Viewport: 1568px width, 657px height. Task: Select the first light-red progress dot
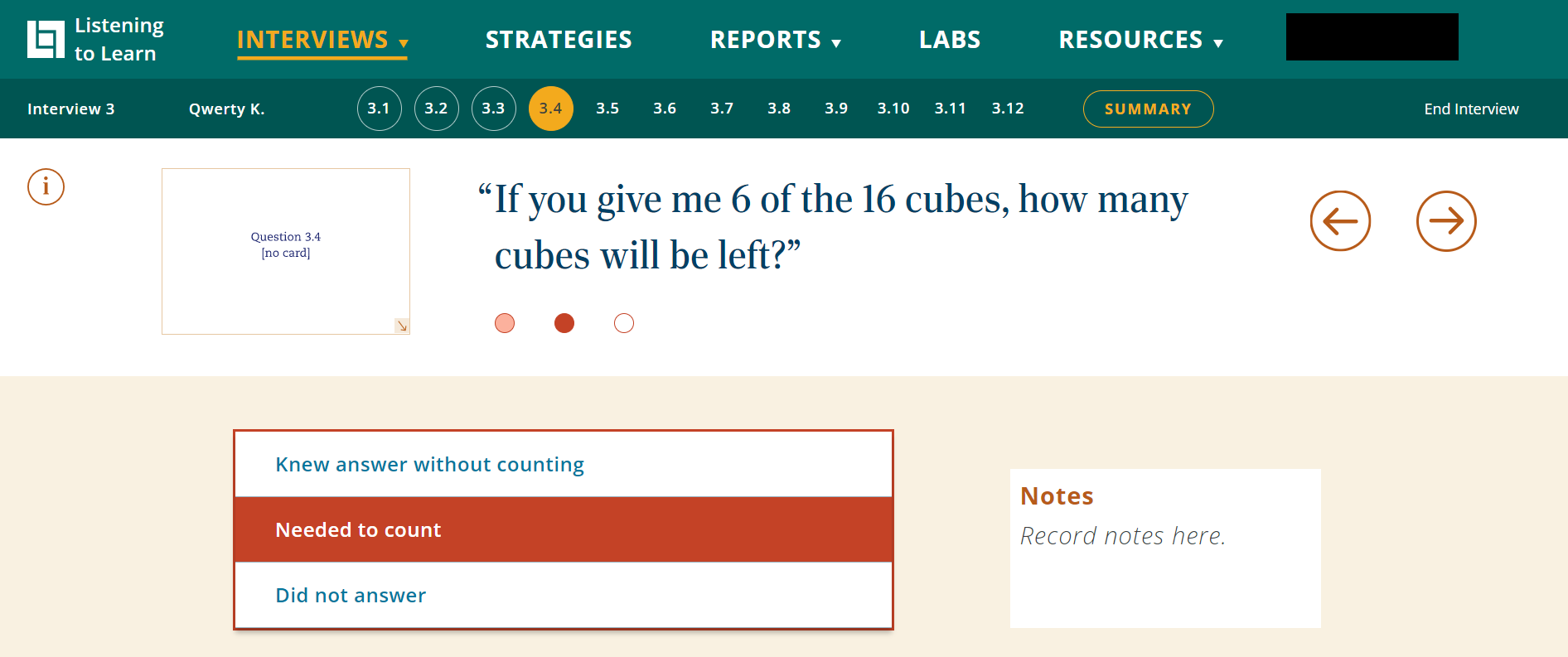point(505,323)
